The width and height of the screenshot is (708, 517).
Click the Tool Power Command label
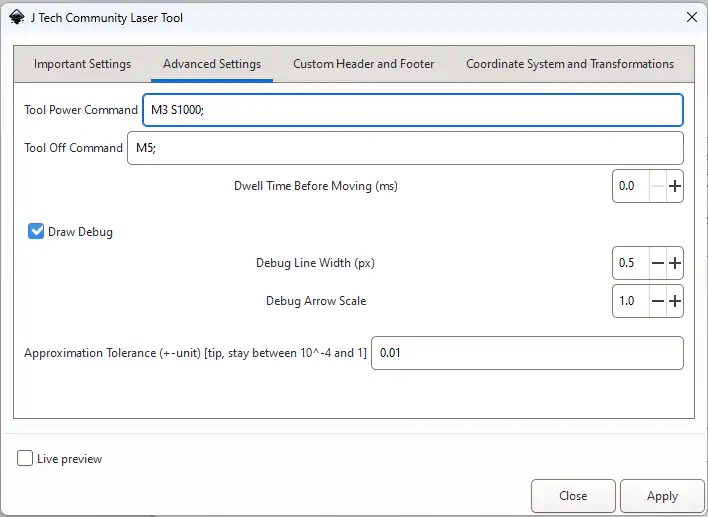coord(81,110)
